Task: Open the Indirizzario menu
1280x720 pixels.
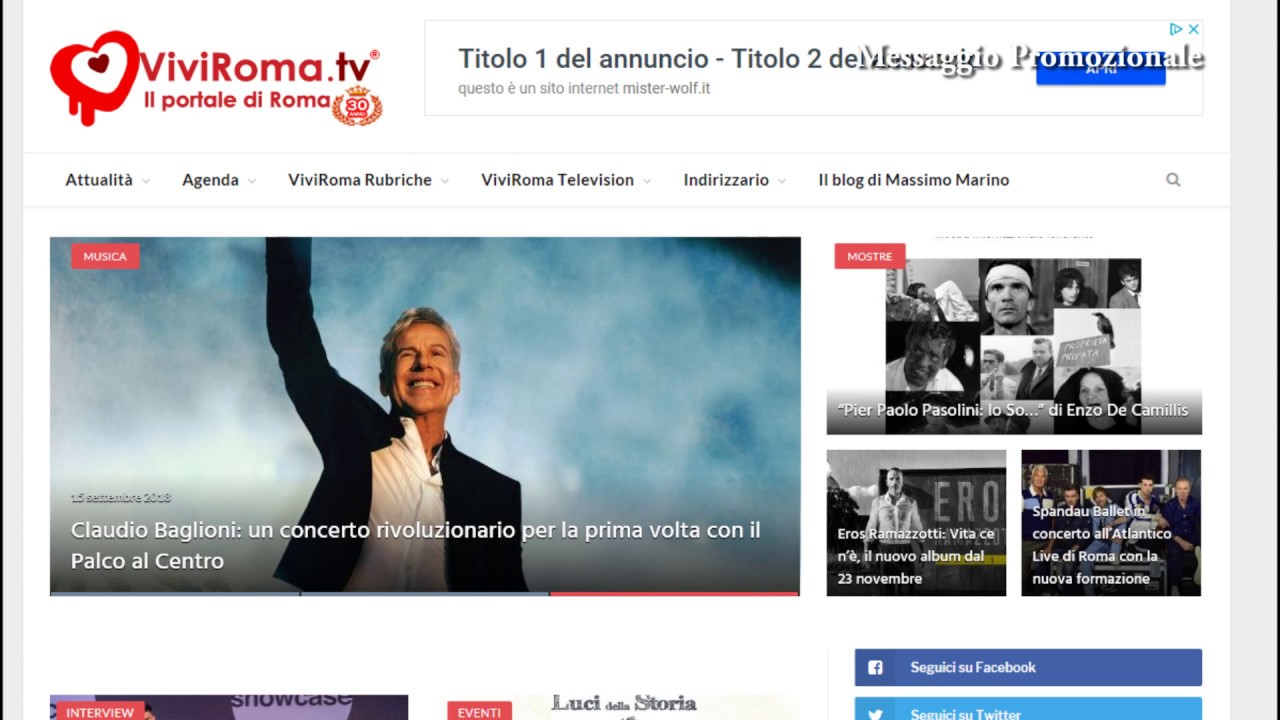Action: pyautogui.click(x=734, y=180)
